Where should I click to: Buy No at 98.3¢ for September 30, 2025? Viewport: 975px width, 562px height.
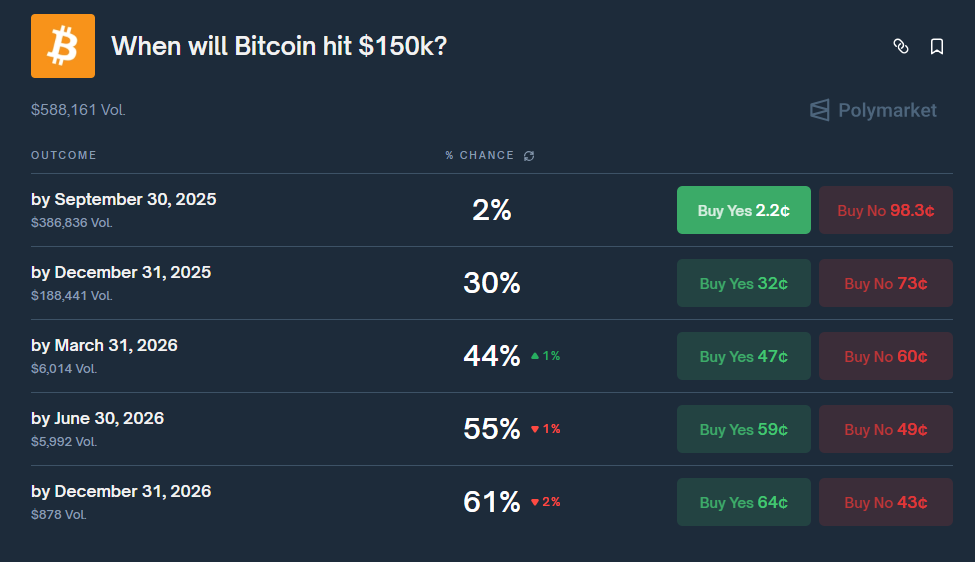pos(885,210)
